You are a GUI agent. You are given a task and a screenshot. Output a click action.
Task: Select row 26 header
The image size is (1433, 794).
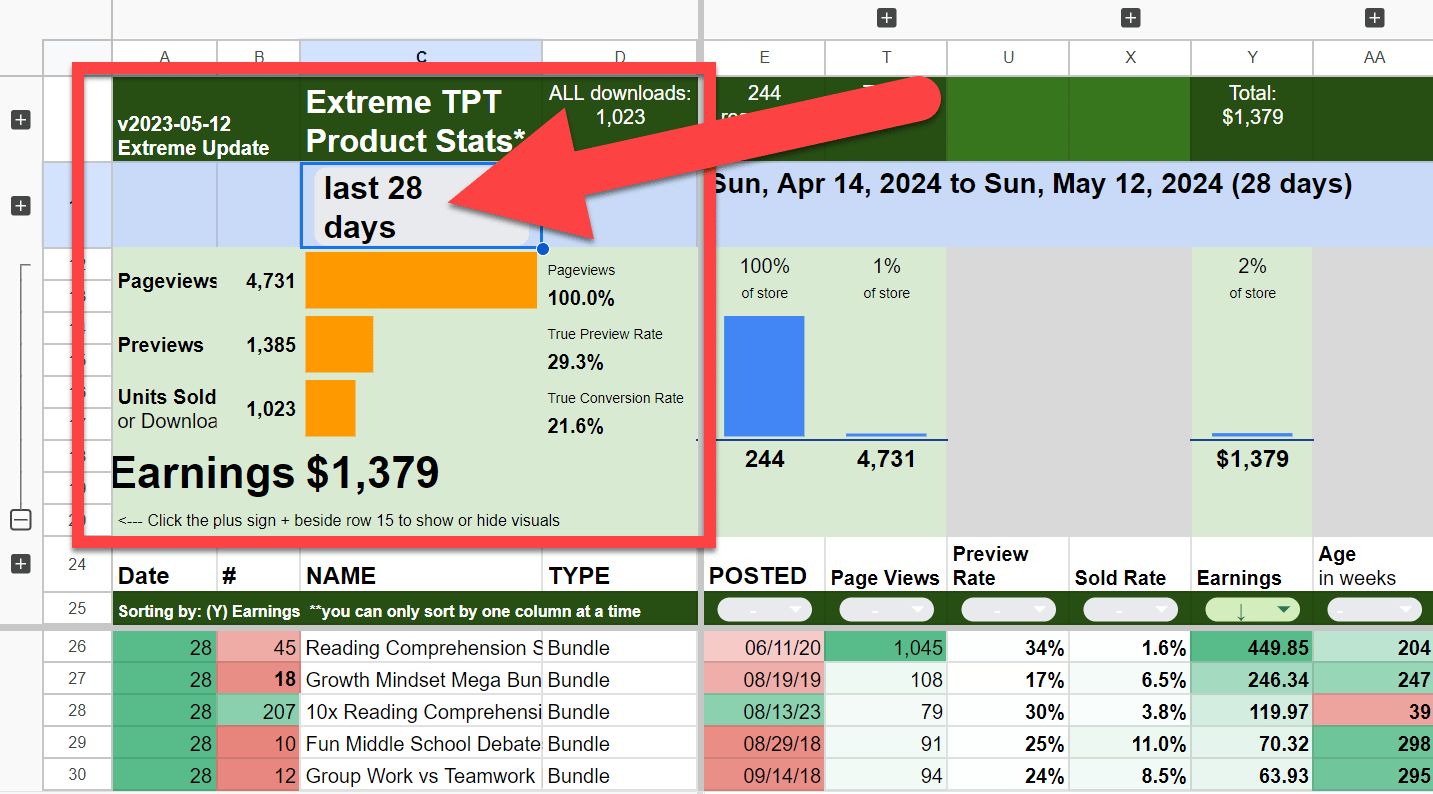(x=77, y=647)
